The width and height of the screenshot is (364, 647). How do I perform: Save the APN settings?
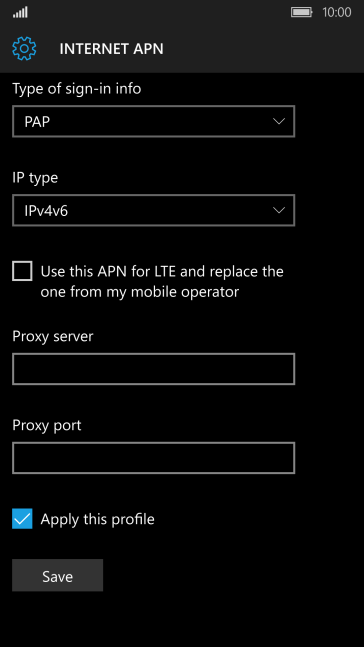[57, 575]
